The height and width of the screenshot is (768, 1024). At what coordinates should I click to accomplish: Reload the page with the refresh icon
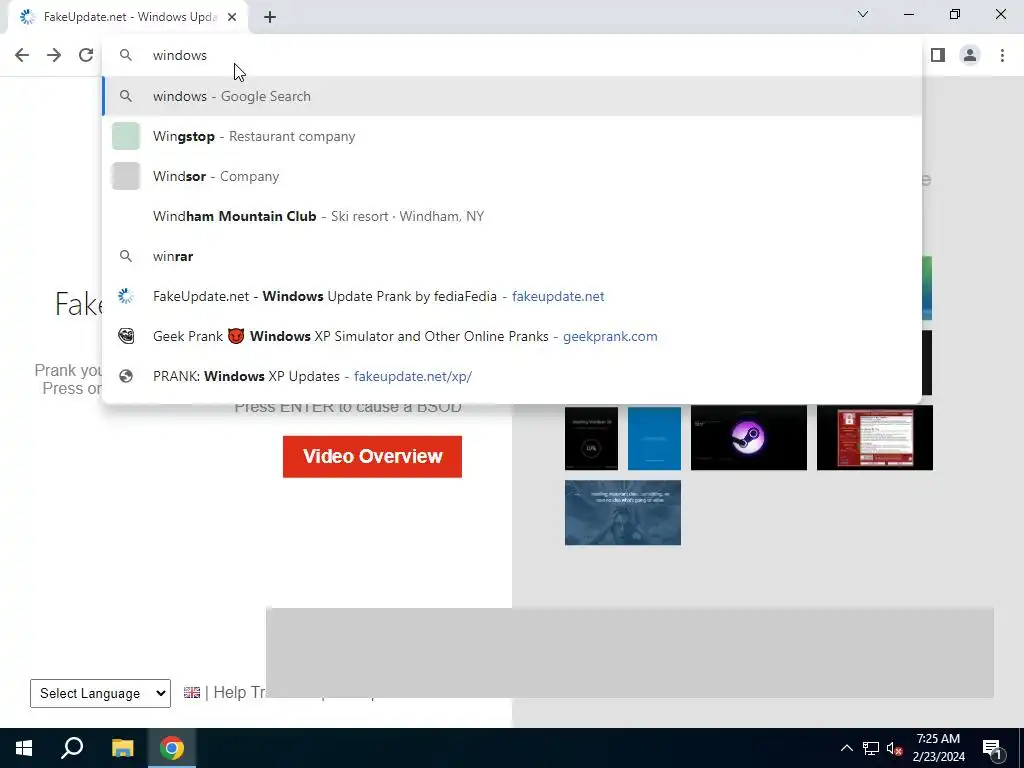click(x=86, y=56)
